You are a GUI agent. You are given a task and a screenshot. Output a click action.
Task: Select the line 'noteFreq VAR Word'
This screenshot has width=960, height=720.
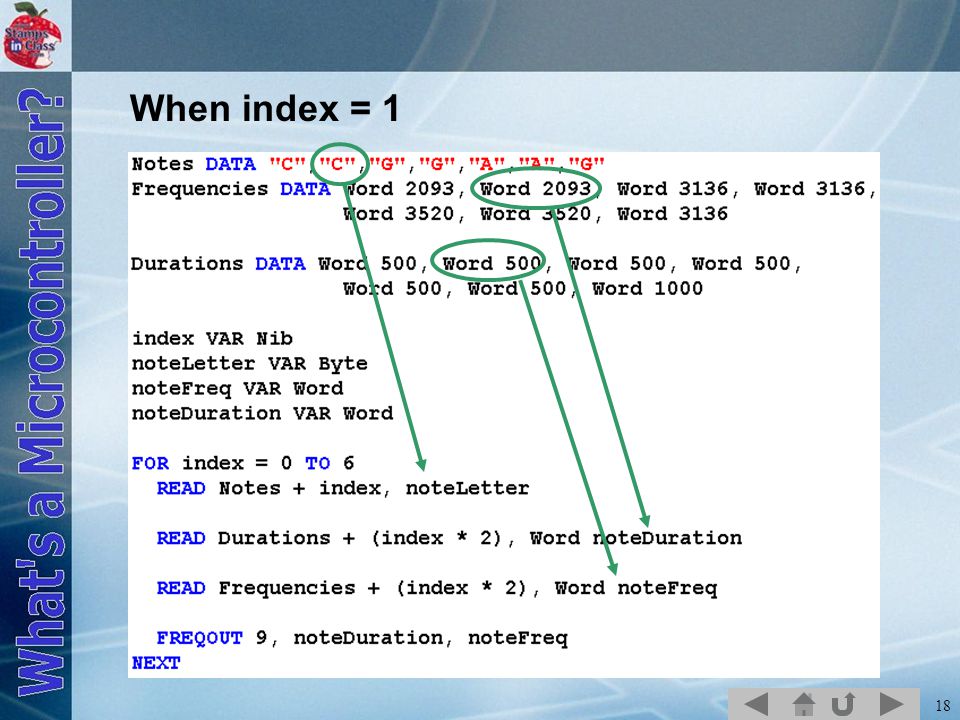[x=238, y=388]
